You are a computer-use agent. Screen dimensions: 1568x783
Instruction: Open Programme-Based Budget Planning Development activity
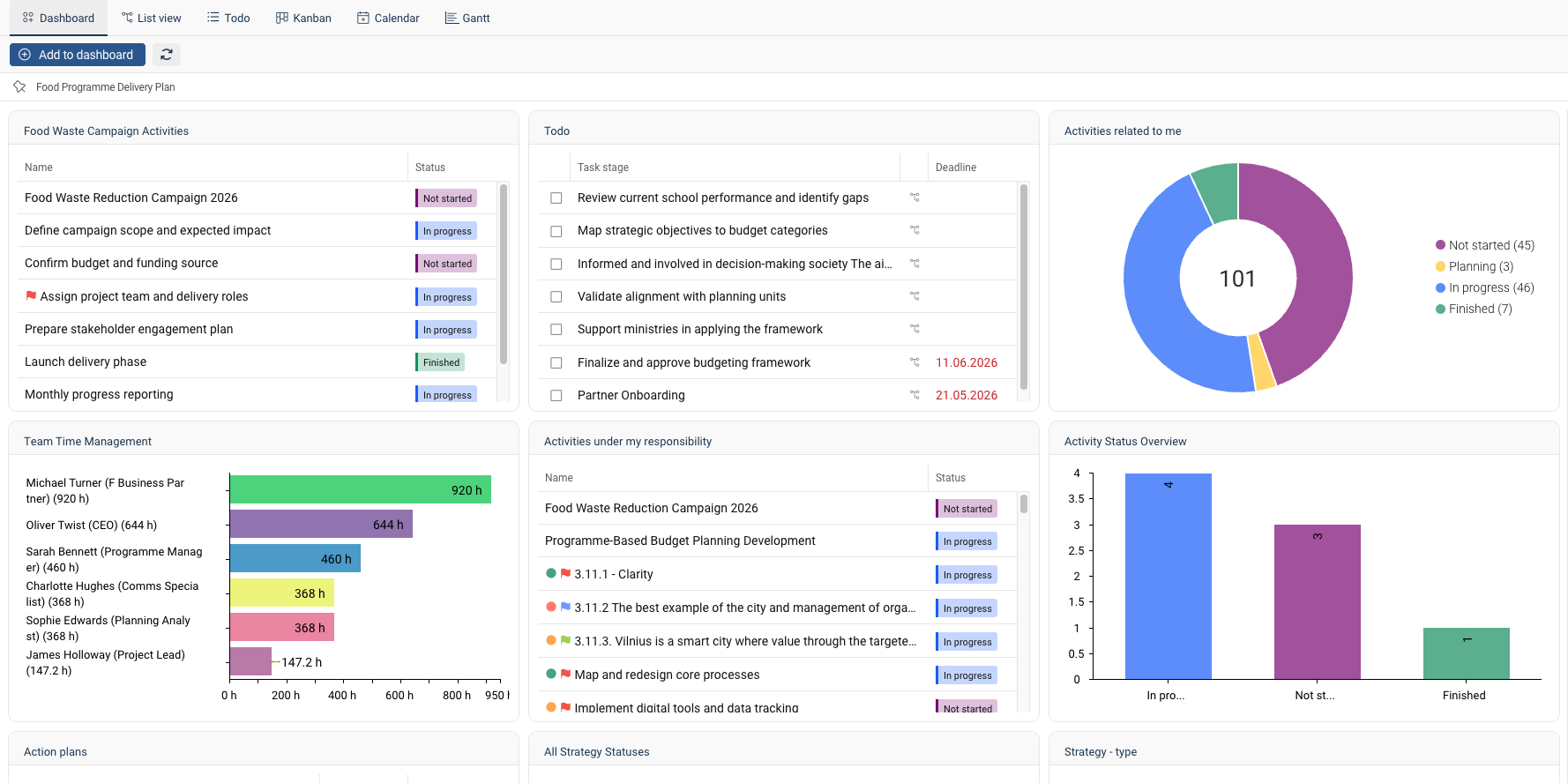680,541
